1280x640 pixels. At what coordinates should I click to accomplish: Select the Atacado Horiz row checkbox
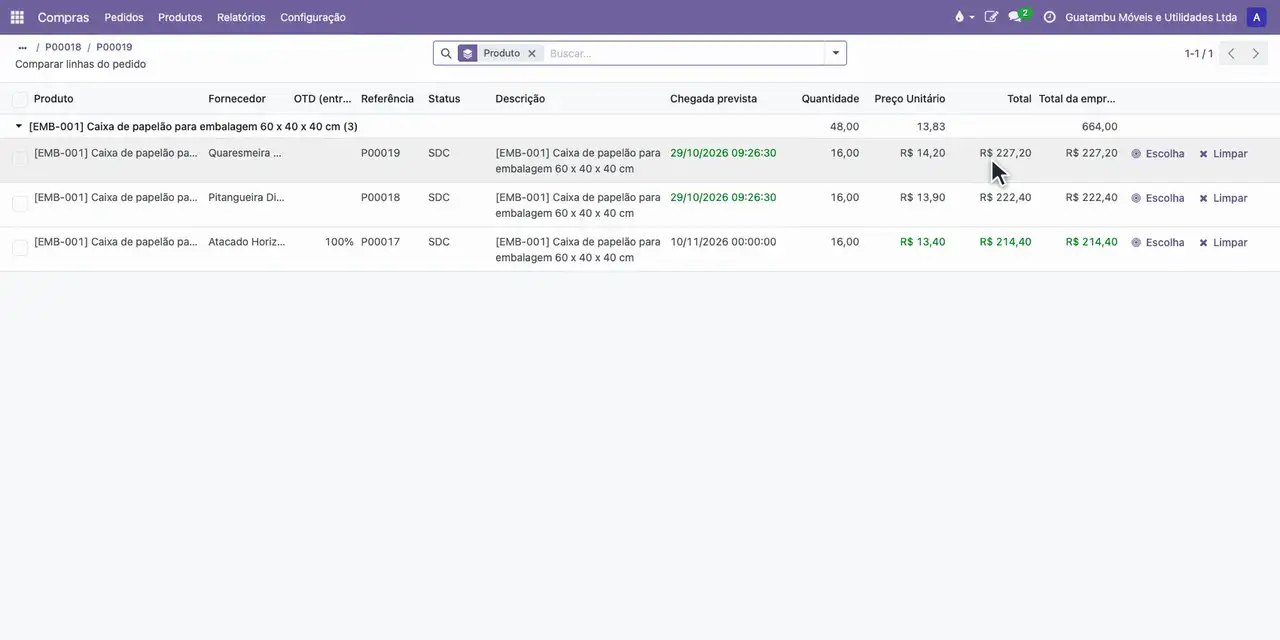[x=20, y=247]
